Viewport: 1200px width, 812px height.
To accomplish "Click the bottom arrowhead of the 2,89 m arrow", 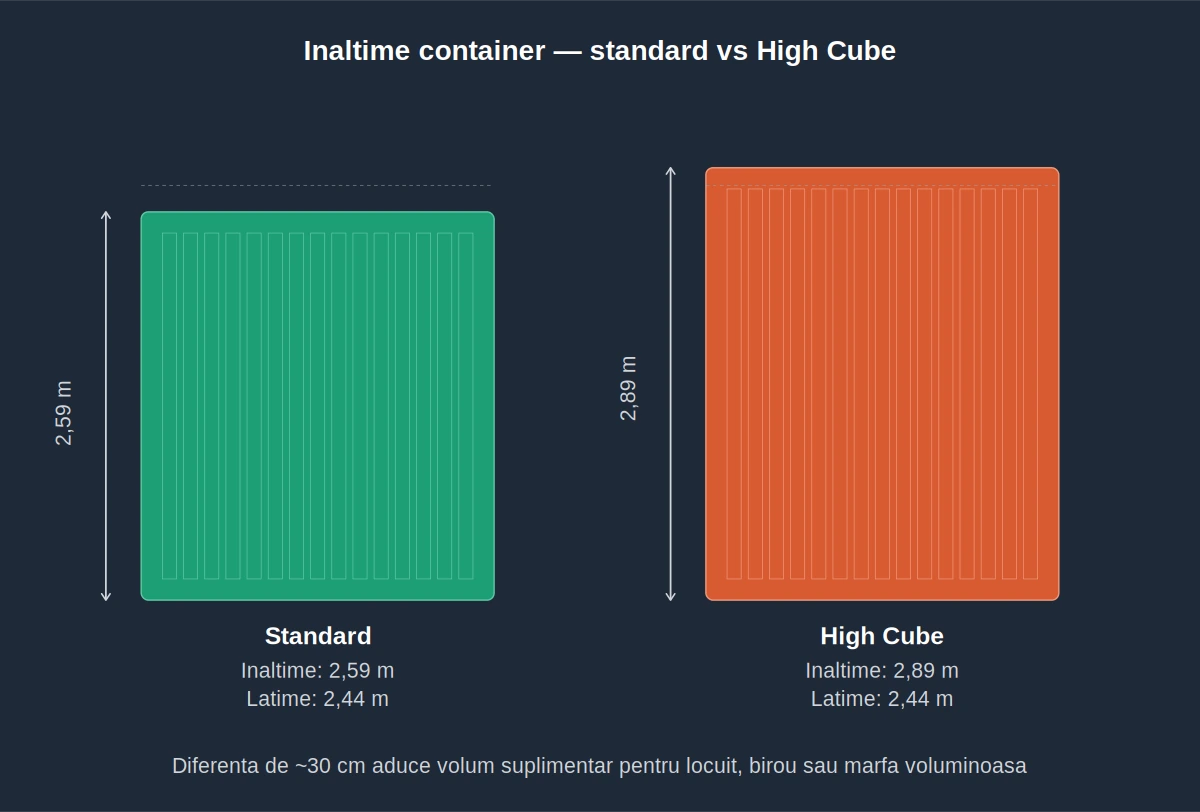I will [671, 597].
